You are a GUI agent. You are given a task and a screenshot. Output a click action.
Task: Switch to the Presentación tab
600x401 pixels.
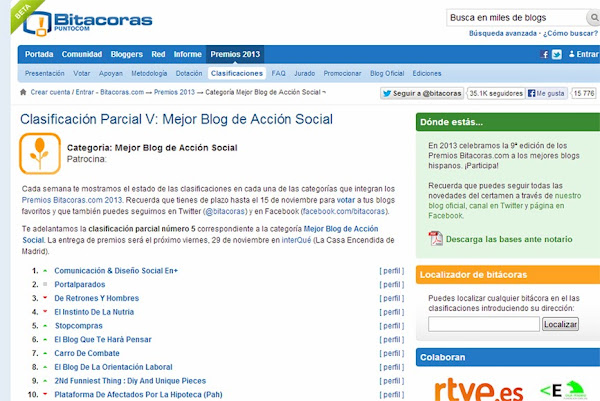click(45, 73)
